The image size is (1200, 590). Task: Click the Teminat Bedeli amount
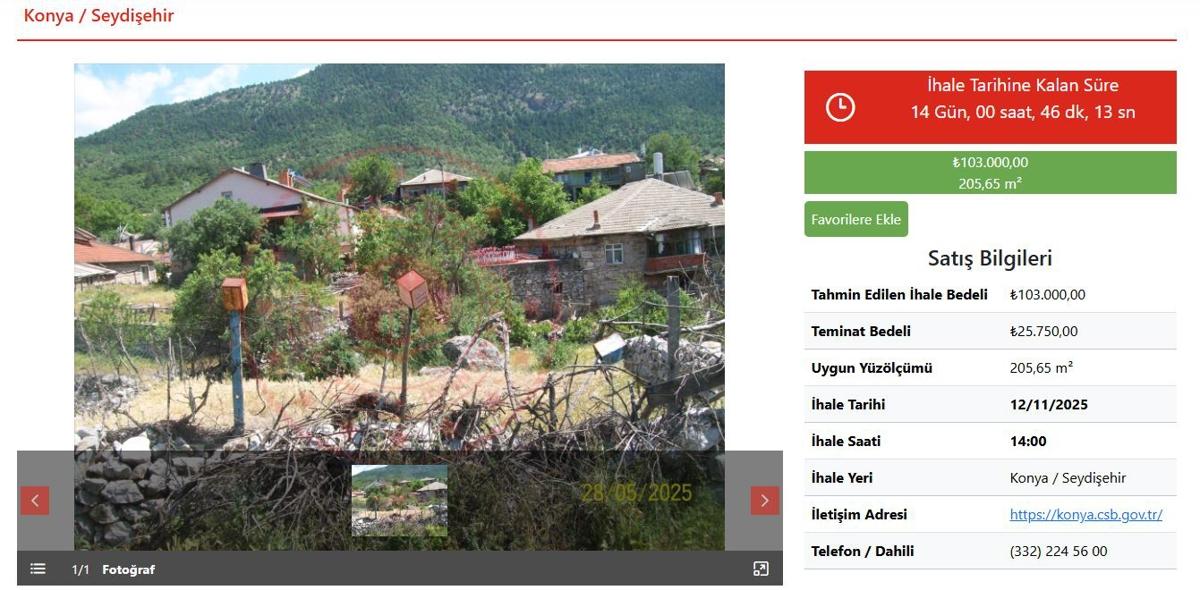pos(1044,331)
